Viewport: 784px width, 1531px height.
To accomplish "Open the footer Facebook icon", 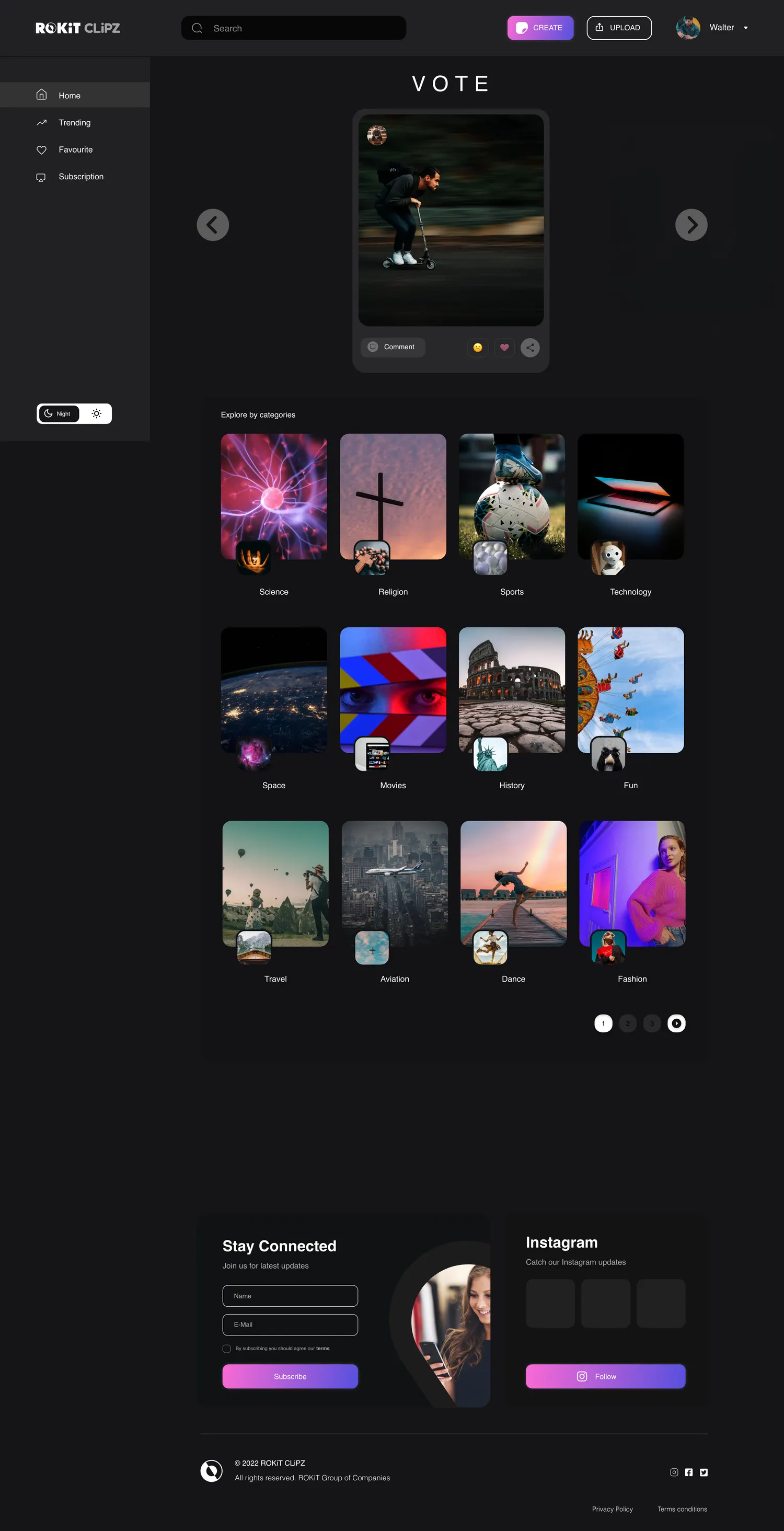I will point(689,1472).
